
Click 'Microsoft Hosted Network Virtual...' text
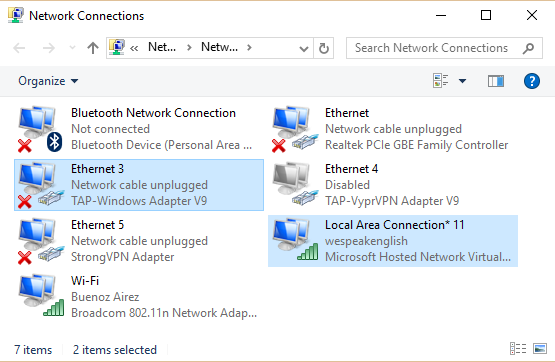click(x=418, y=257)
